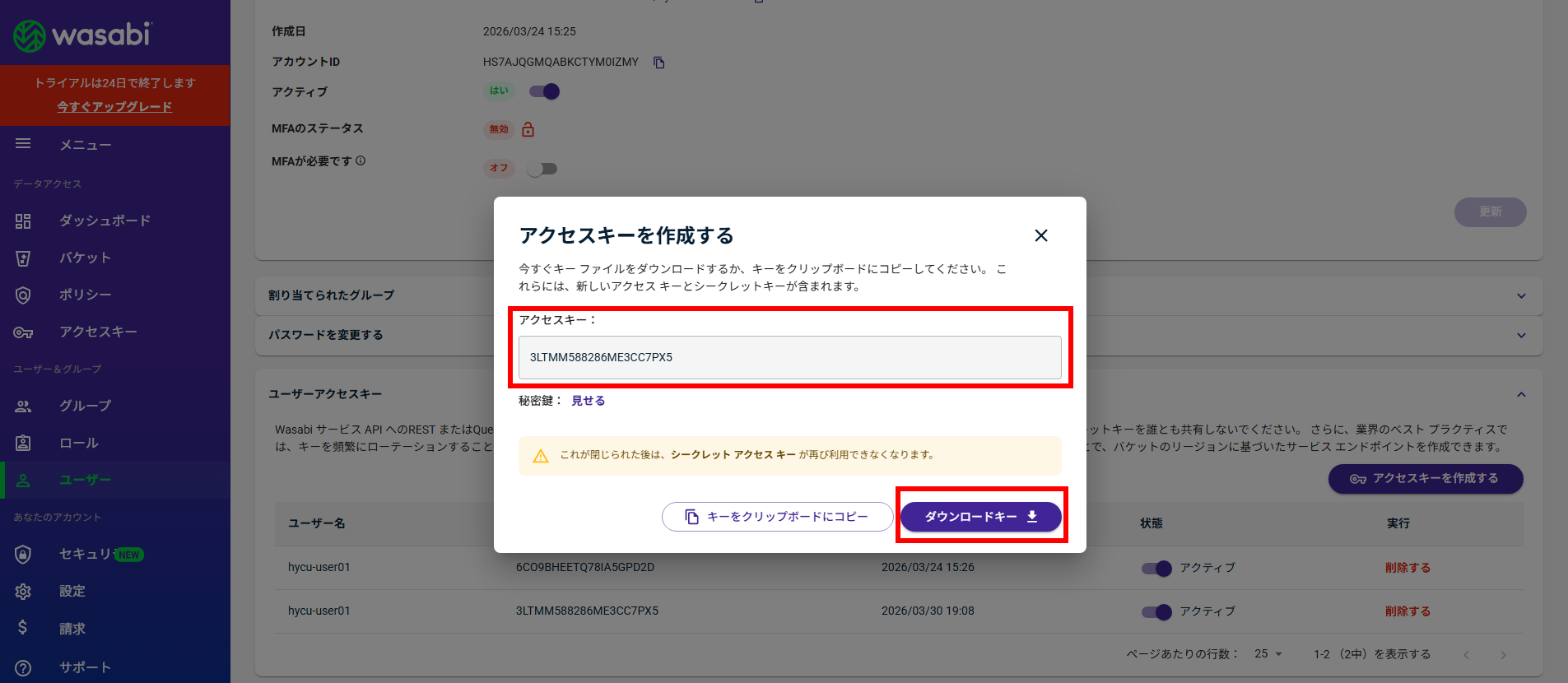The image size is (1568, 683).
Task: Expand the 割り当てられたグループ section
Action: tap(1521, 295)
